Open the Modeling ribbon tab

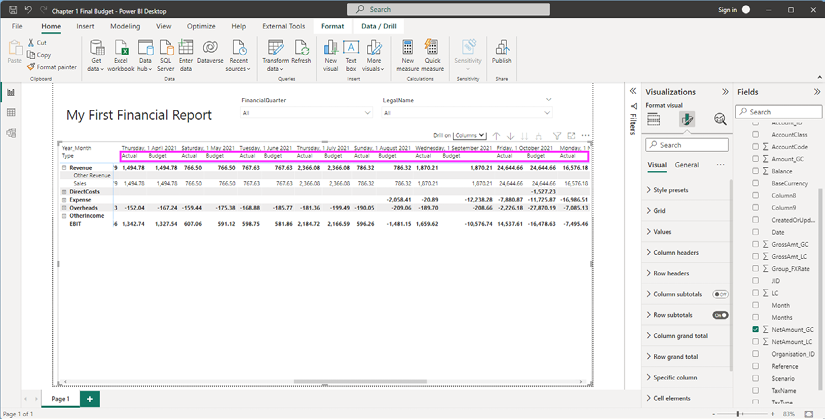pos(125,26)
